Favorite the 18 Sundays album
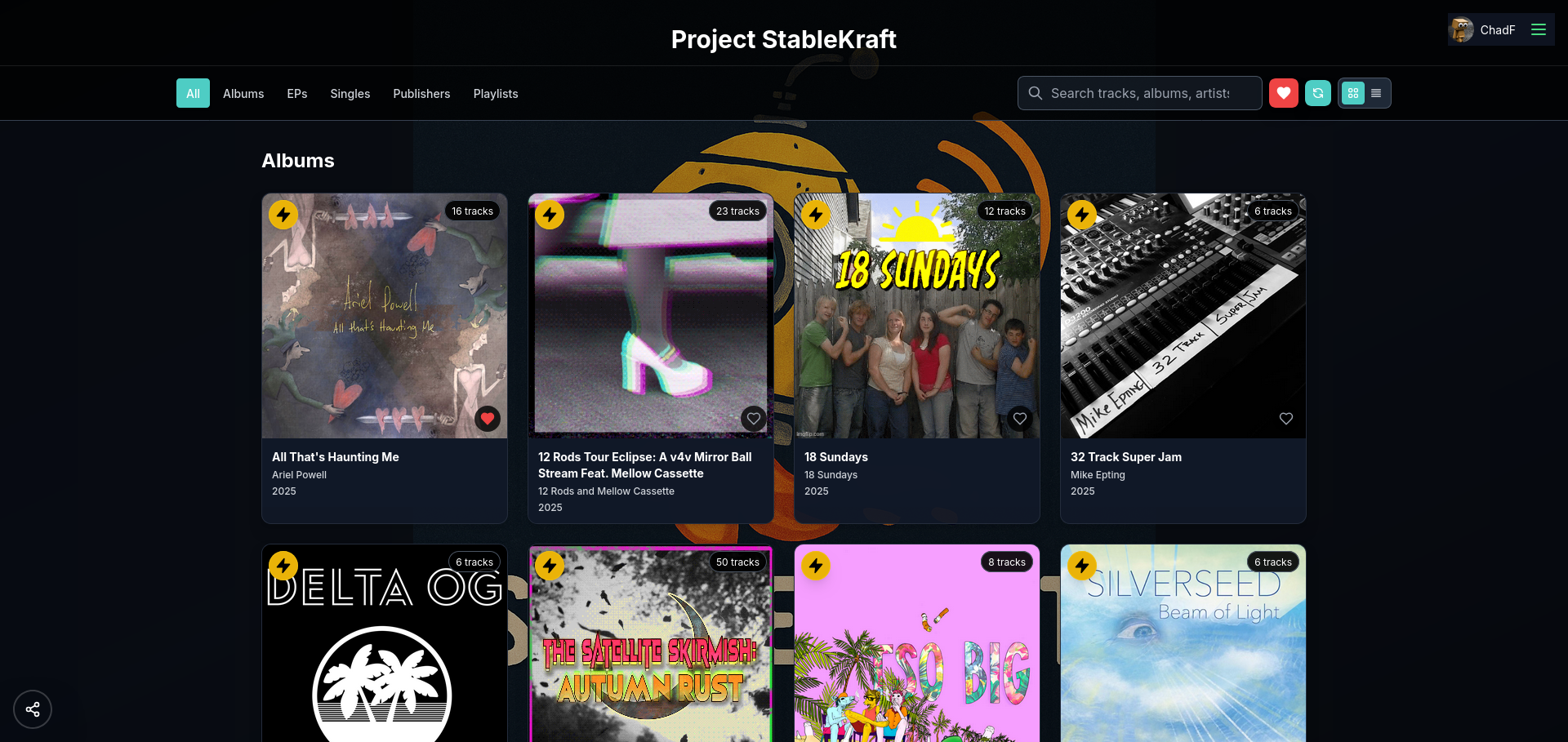This screenshot has width=1568, height=742. point(1019,419)
